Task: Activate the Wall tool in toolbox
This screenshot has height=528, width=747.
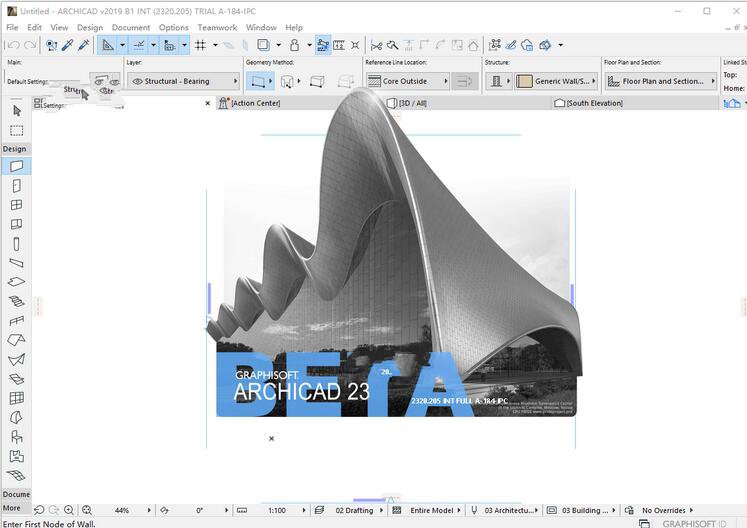Action: [x=17, y=166]
